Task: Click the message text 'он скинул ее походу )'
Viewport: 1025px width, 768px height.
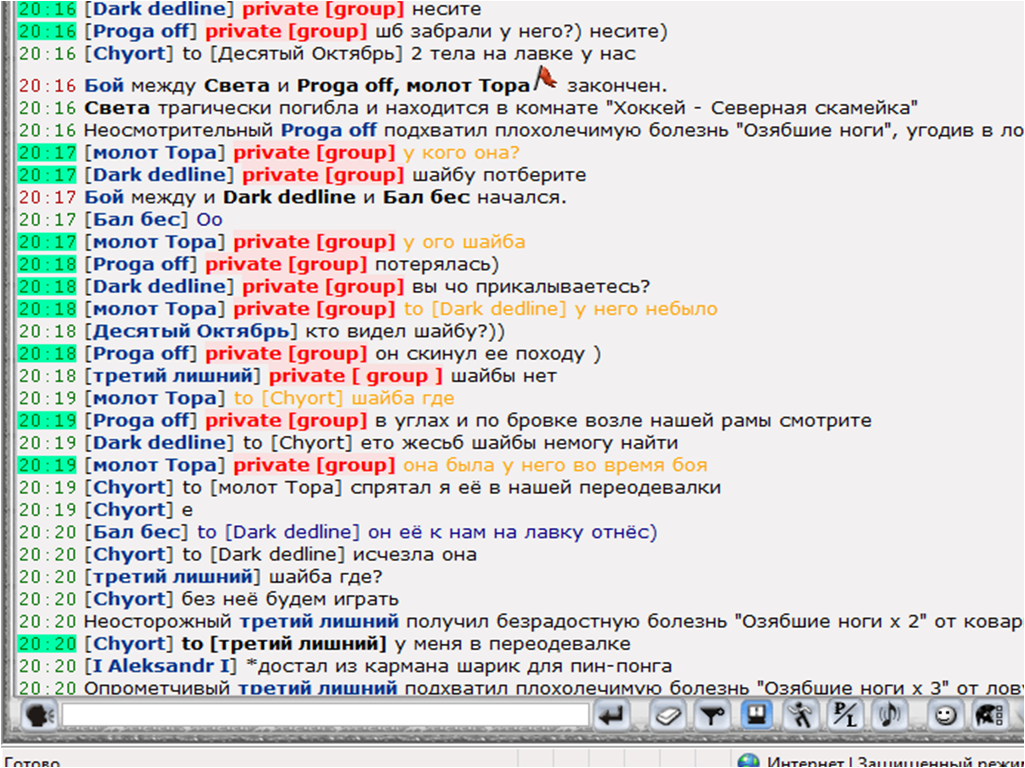Action: 488,354
